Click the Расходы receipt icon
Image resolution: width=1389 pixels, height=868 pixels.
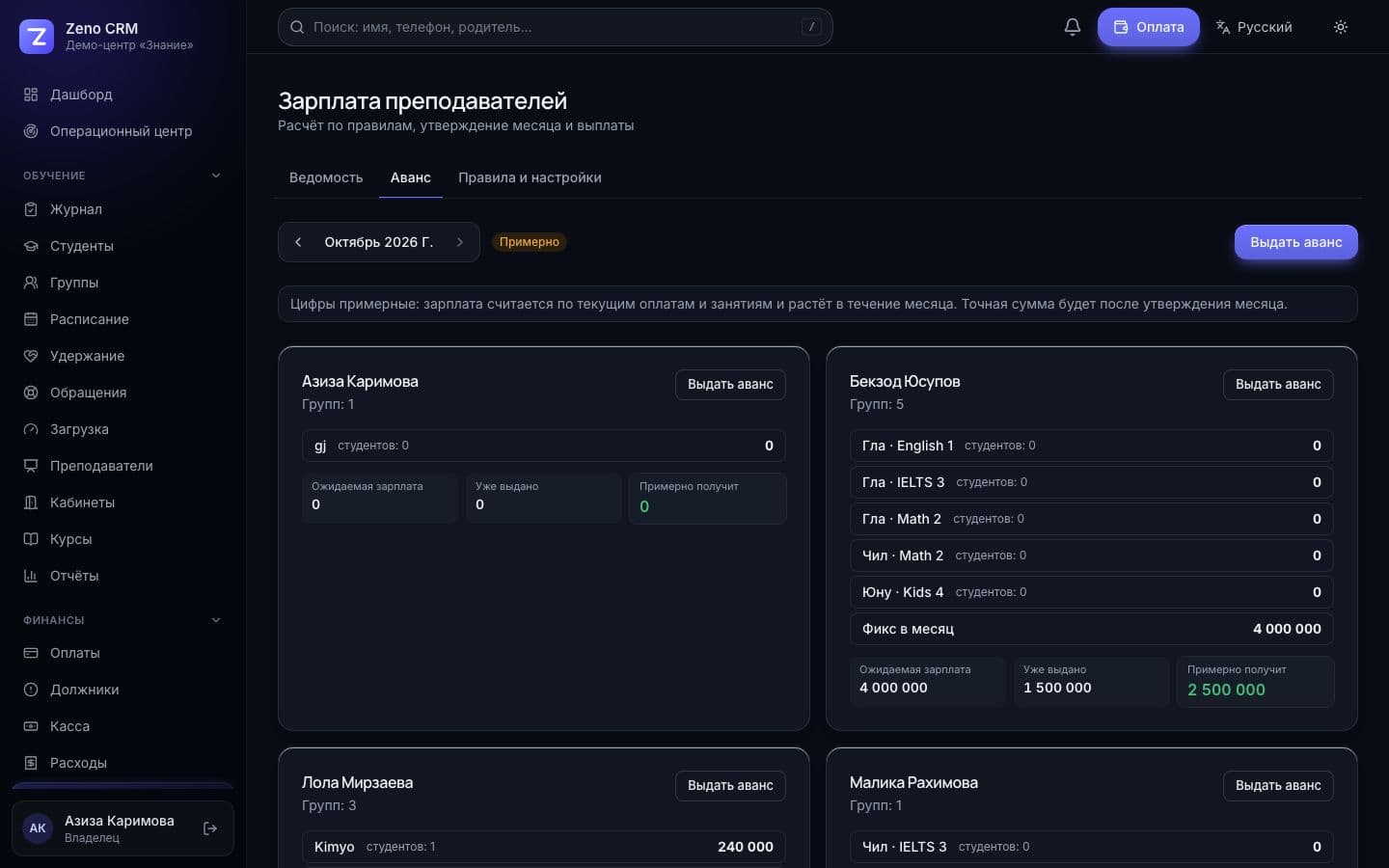(x=31, y=763)
